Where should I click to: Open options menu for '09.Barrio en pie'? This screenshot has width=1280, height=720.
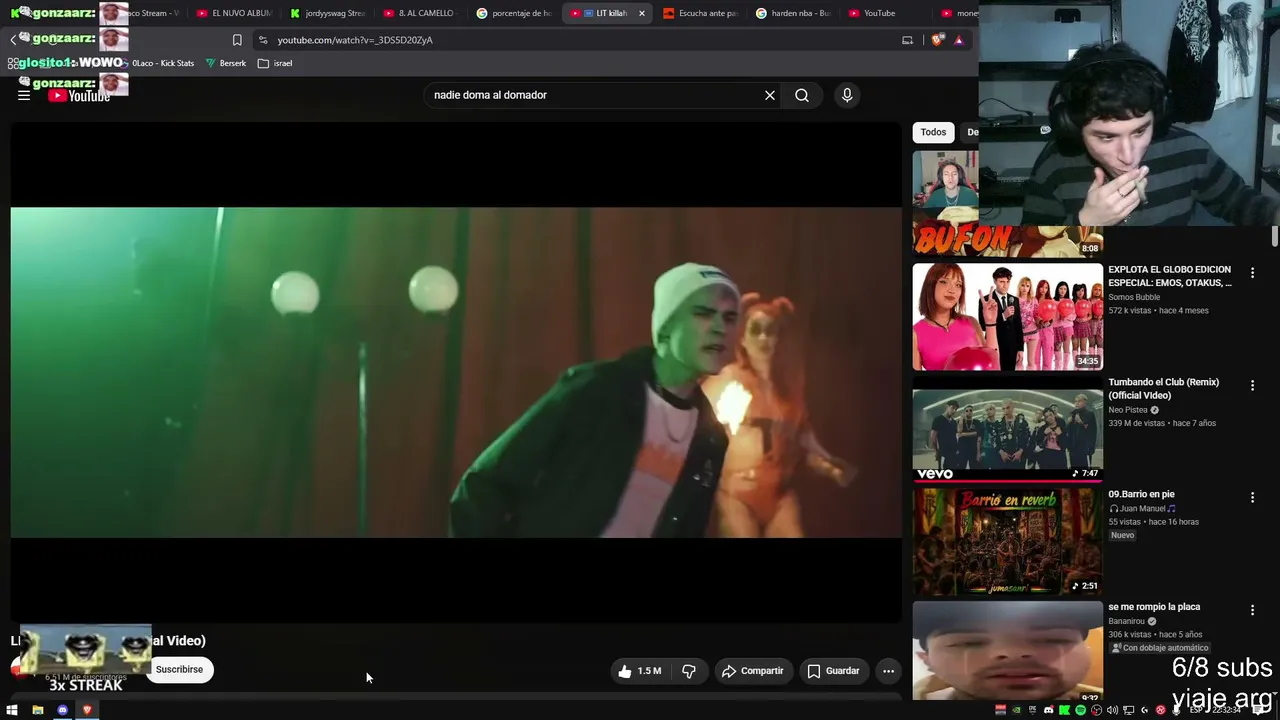click(1252, 497)
